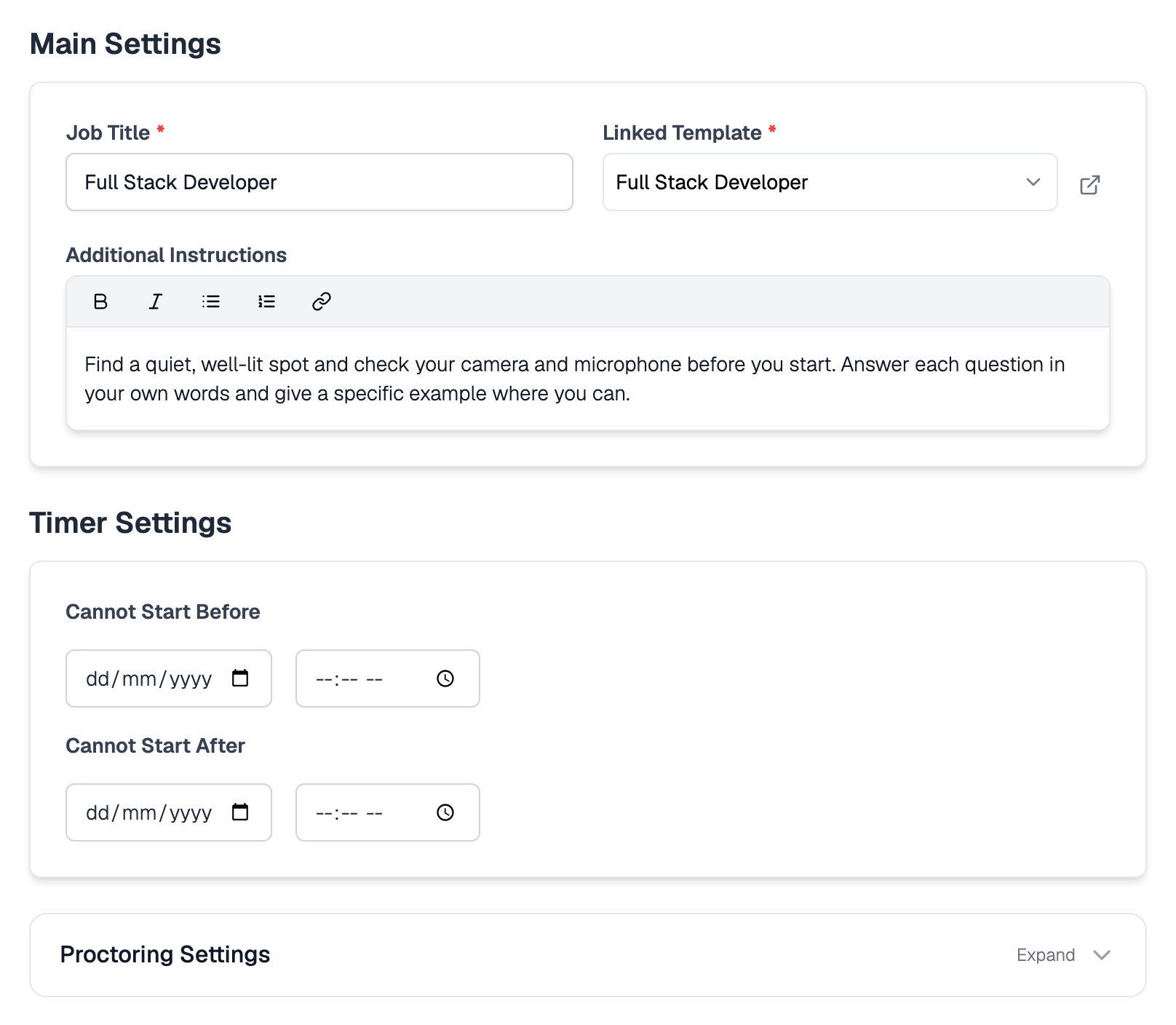Image resolution: width=1176 pixels, height=1025 pixels.
Task: Open calendar picker for Cannot Start After
Action: click(240, 812)
